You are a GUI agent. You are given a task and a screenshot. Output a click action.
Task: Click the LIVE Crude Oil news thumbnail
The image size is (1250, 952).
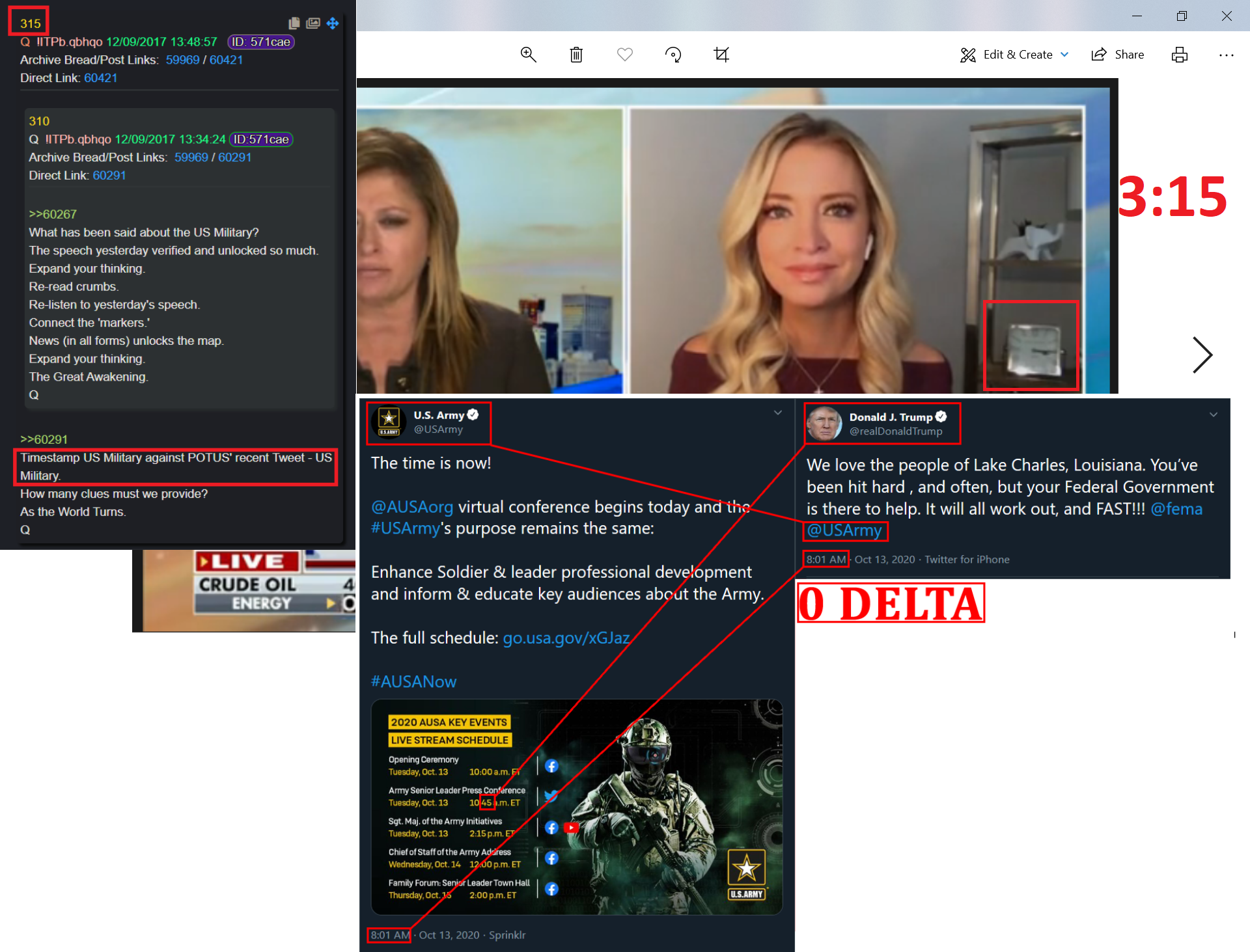[x=244, y=591]
